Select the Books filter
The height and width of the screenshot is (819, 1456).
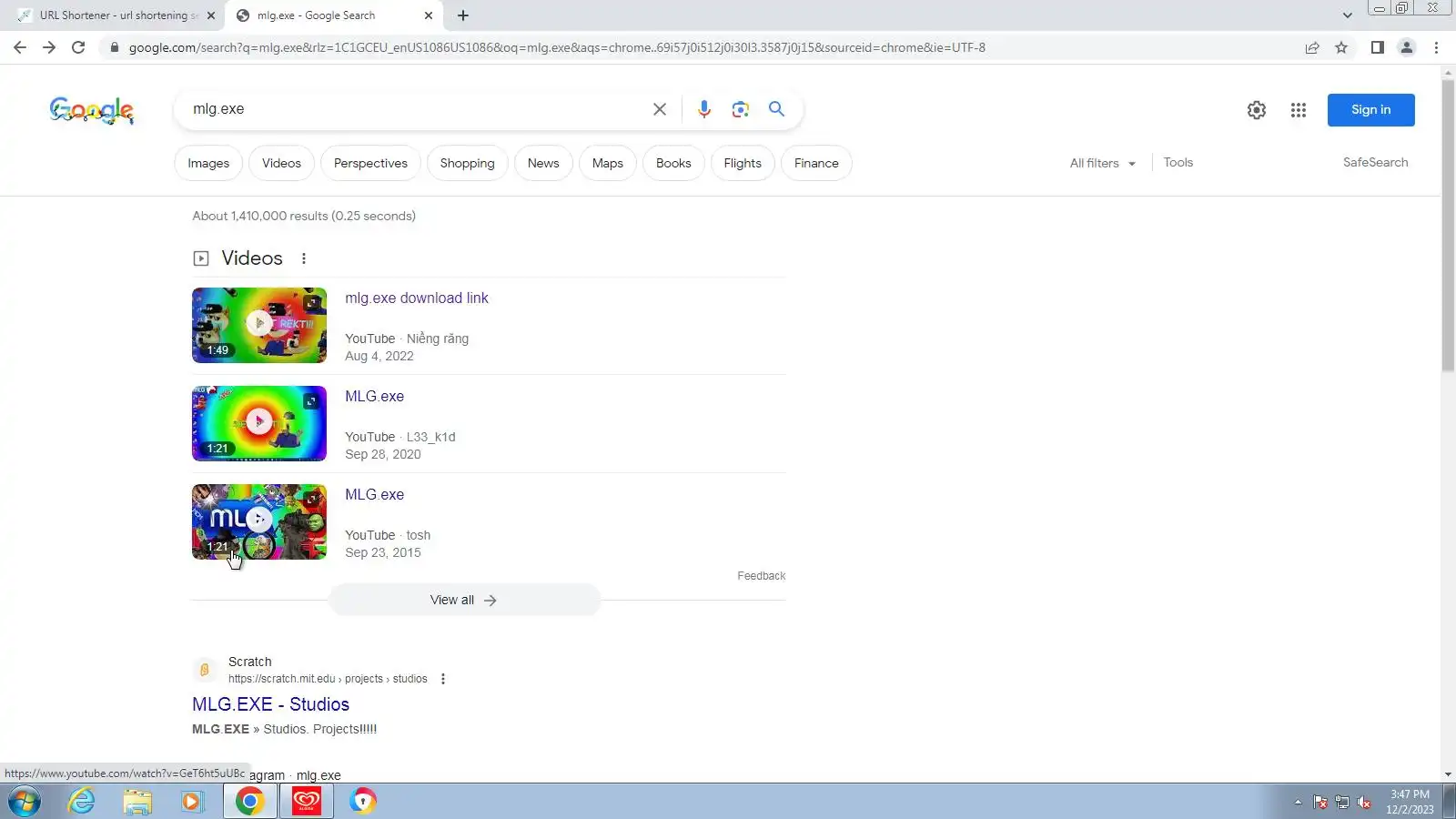[x=673, y=163]
